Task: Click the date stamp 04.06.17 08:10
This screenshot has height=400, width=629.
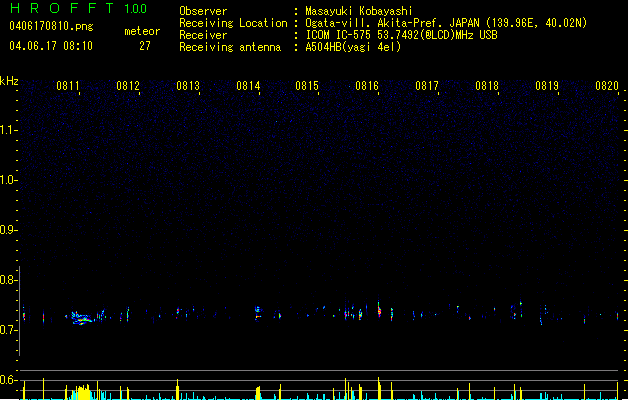Action: coord(51,46)
